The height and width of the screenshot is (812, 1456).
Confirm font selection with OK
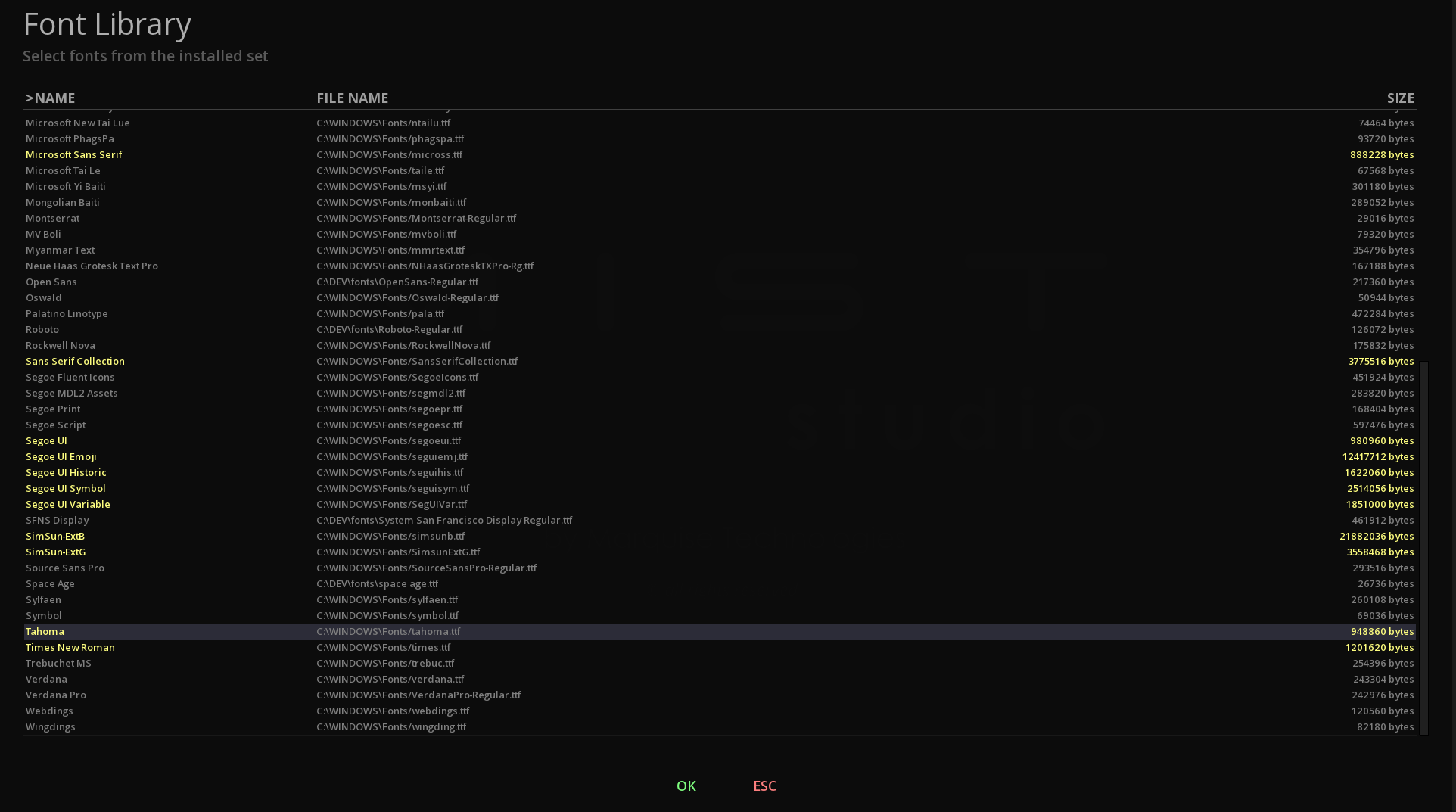[686, 786]
